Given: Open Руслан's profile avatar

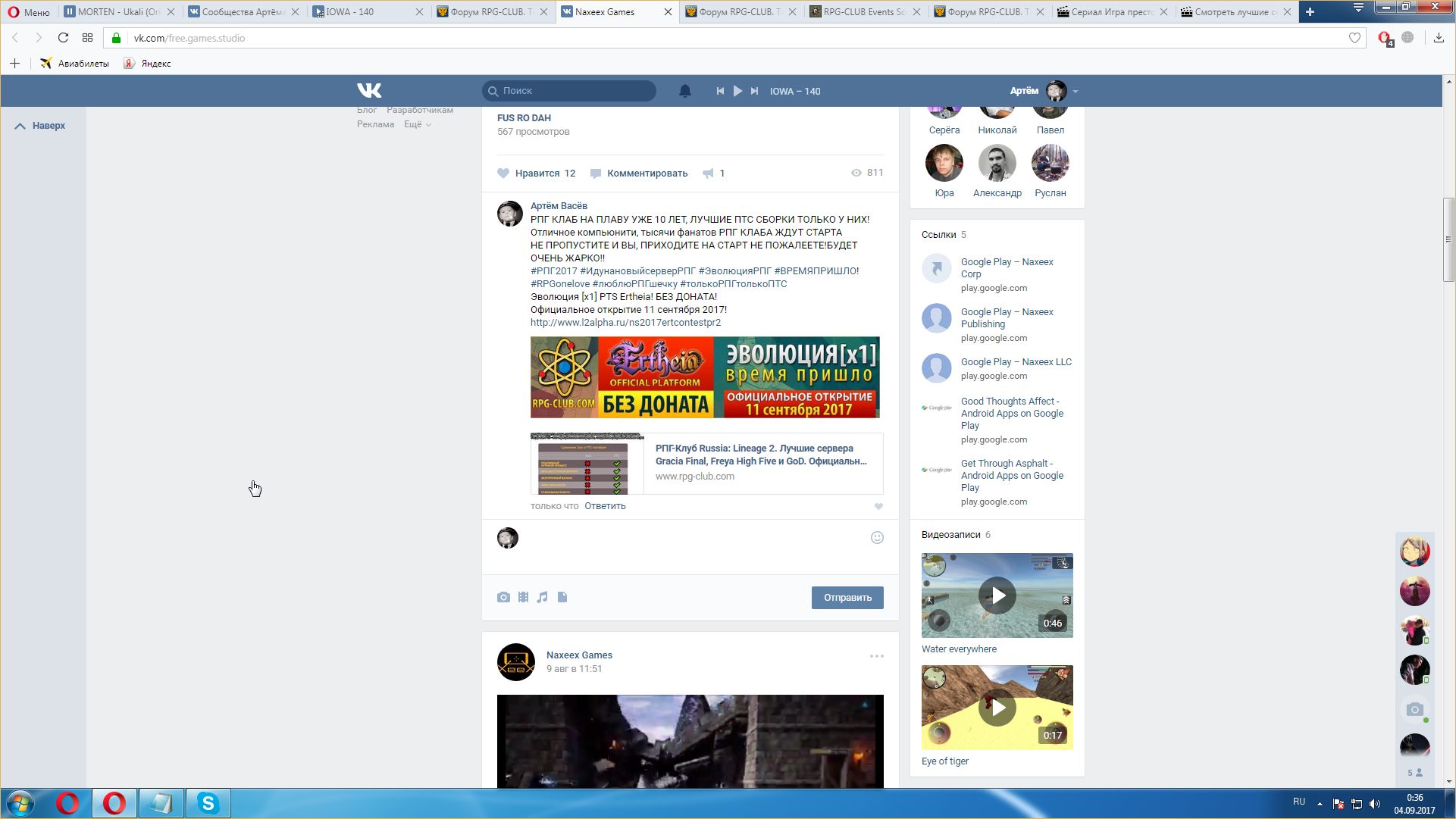Looking at the screenshot, I should 1051,163.
